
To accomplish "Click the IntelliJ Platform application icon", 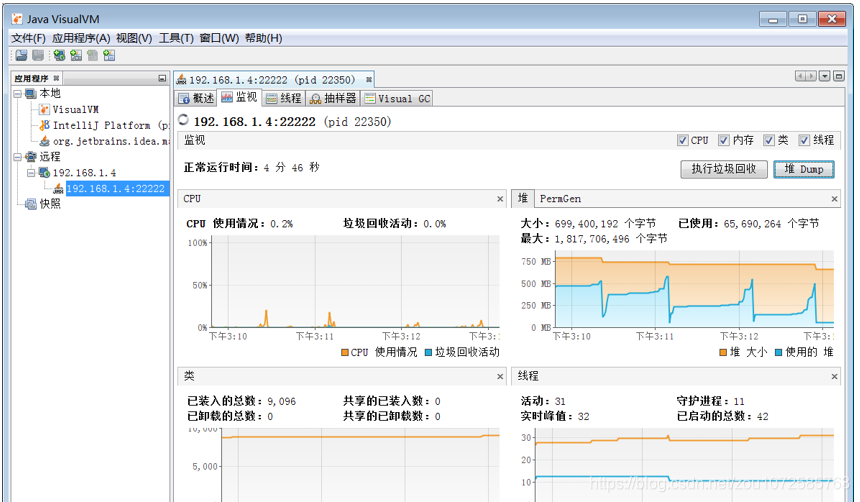I will click(44, 125).
